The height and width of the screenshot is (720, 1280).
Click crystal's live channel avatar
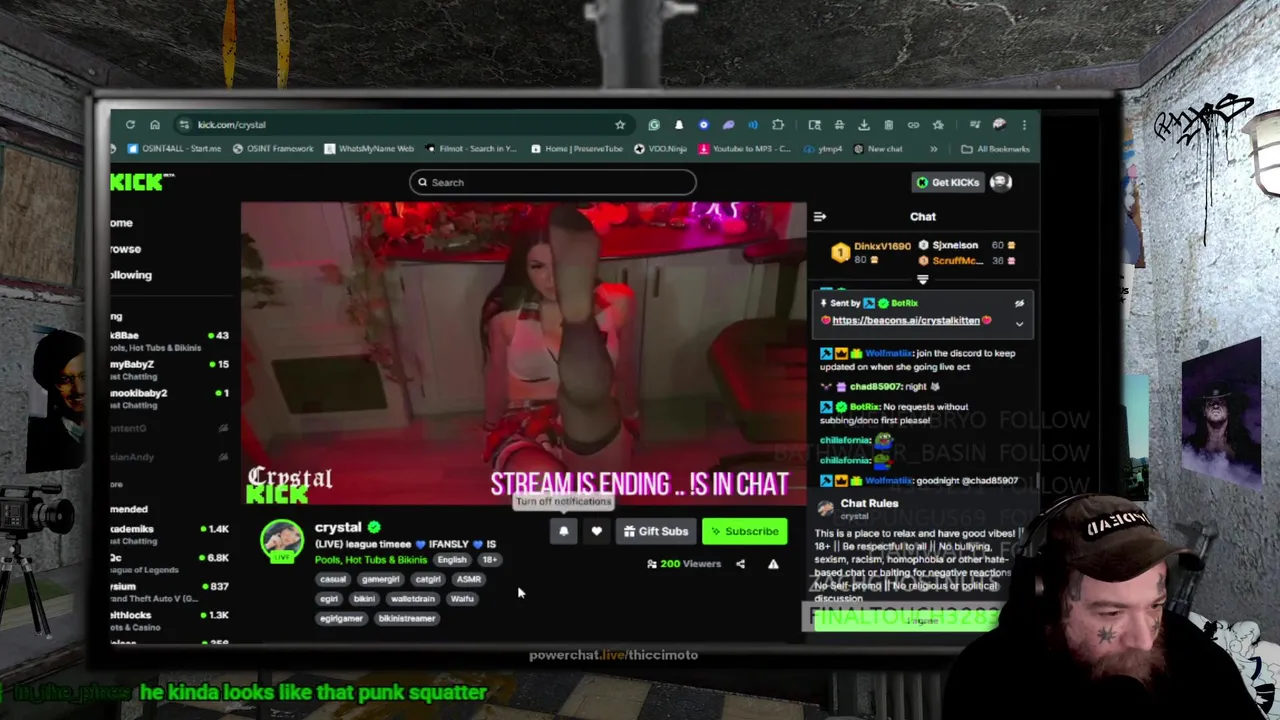[x=282, y=541]
